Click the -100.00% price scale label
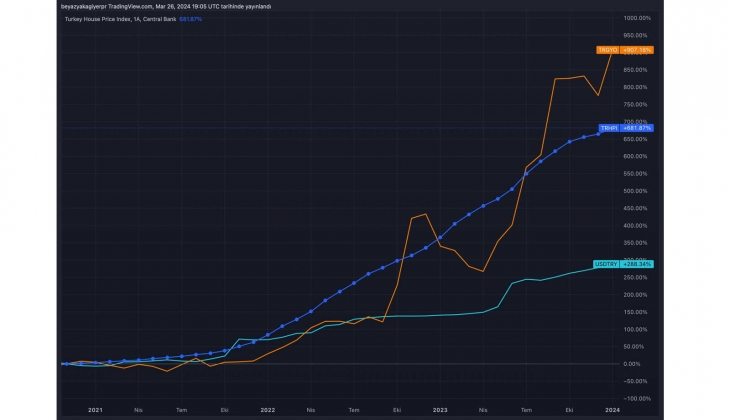The height and width of the screenshot is (420, 730). coord(637,398)
